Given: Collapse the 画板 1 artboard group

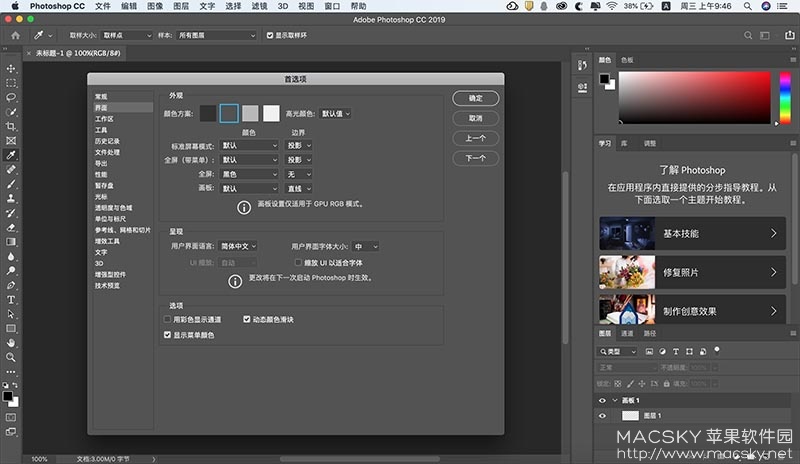Looking at the screenshot, I should point(615,400).
